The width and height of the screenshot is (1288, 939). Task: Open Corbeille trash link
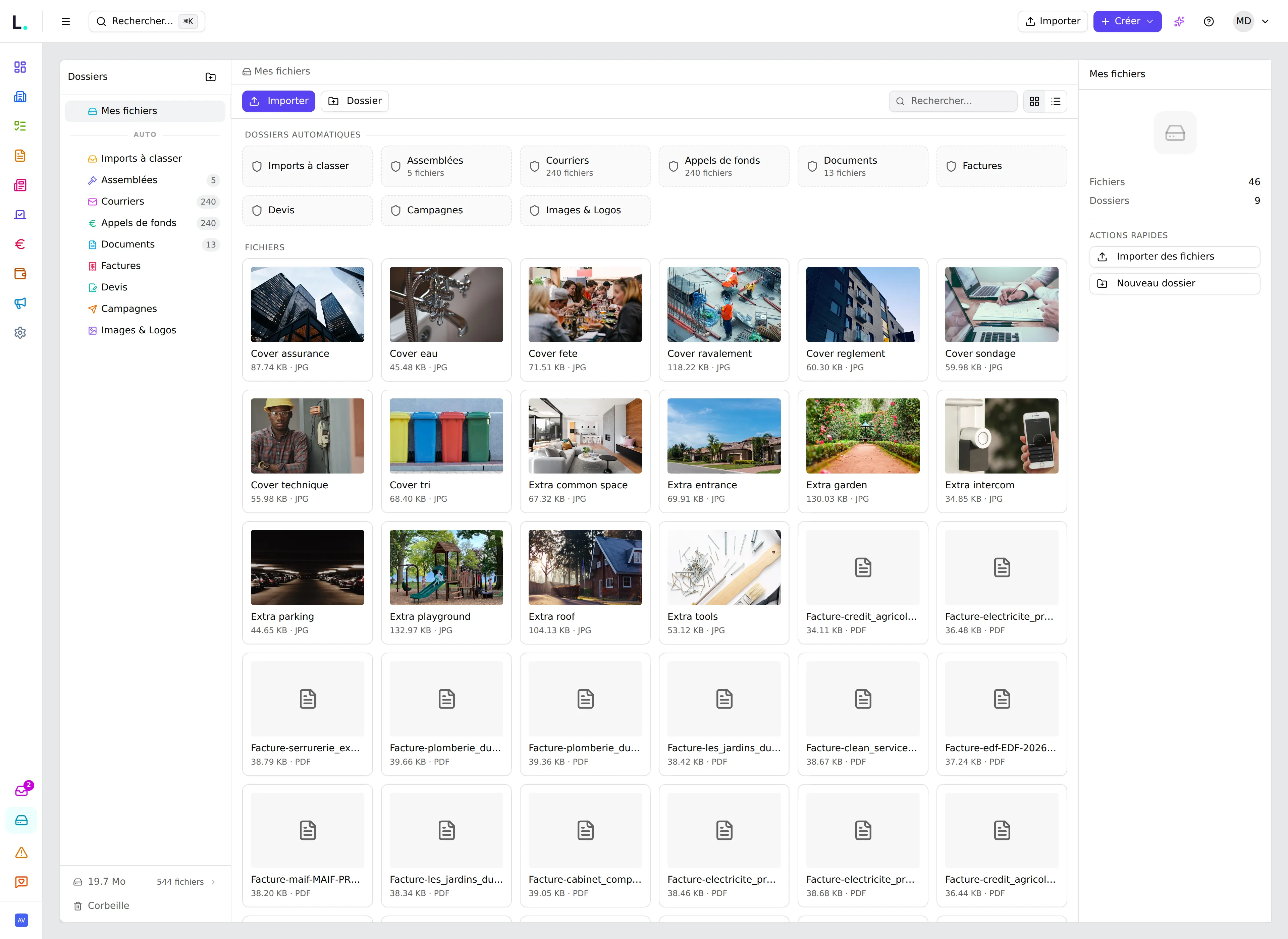pos(101,906)
